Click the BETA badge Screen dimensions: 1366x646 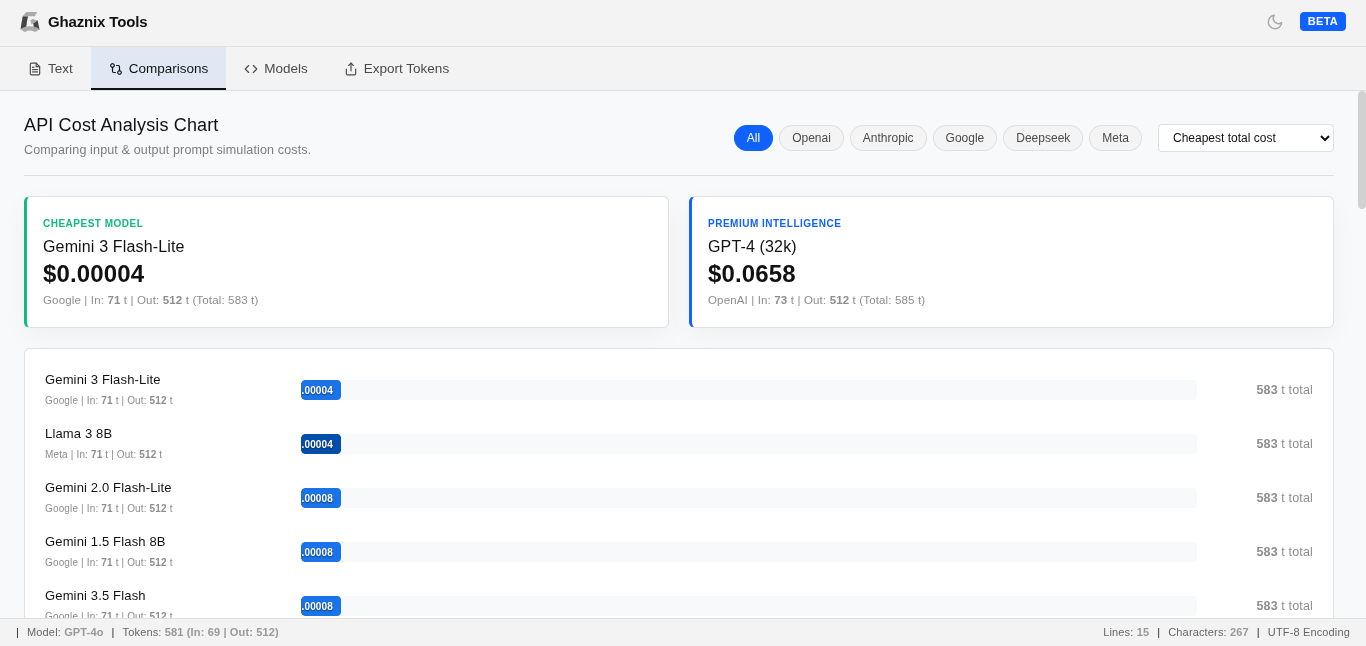coord(1323,21)
